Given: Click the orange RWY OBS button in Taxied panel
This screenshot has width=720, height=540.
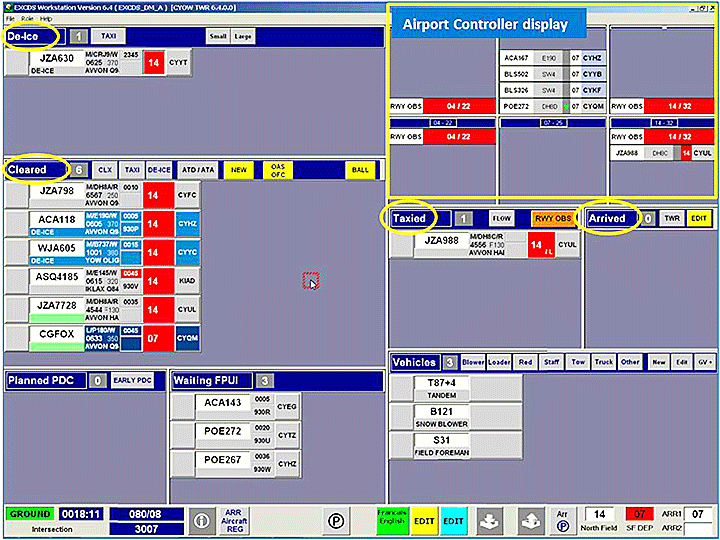Looking at the screenshot, I should [x=552, y=218].
